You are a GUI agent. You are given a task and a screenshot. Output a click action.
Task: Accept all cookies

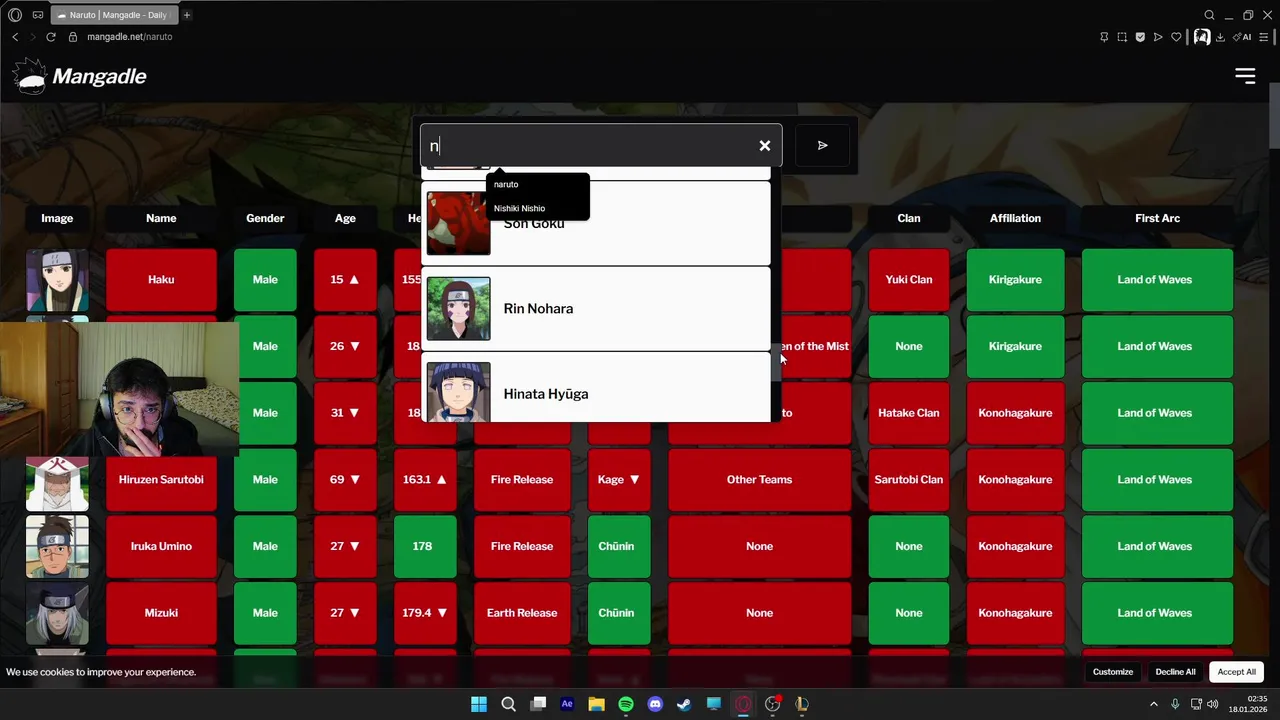point(1236,672)
